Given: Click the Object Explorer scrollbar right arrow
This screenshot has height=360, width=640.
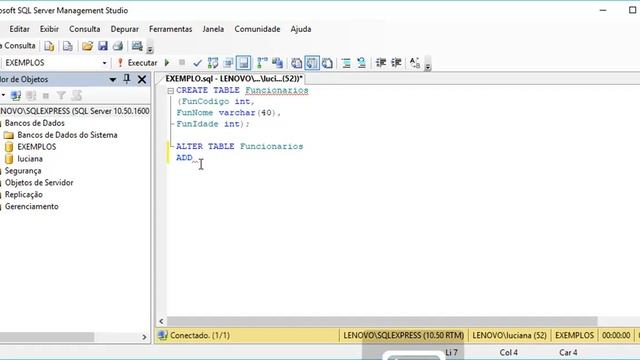Looking at the screenshot, I should point(144,337).
